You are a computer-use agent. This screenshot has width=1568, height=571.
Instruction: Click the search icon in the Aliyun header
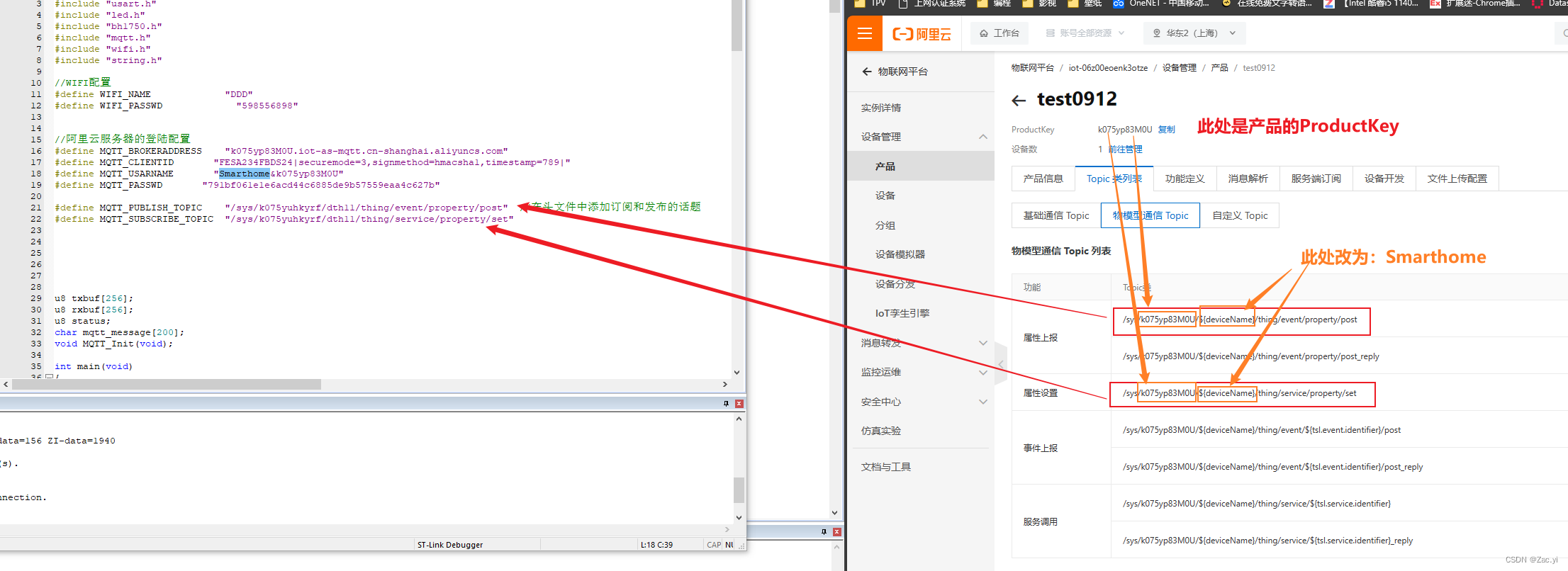coord(1564,33)
